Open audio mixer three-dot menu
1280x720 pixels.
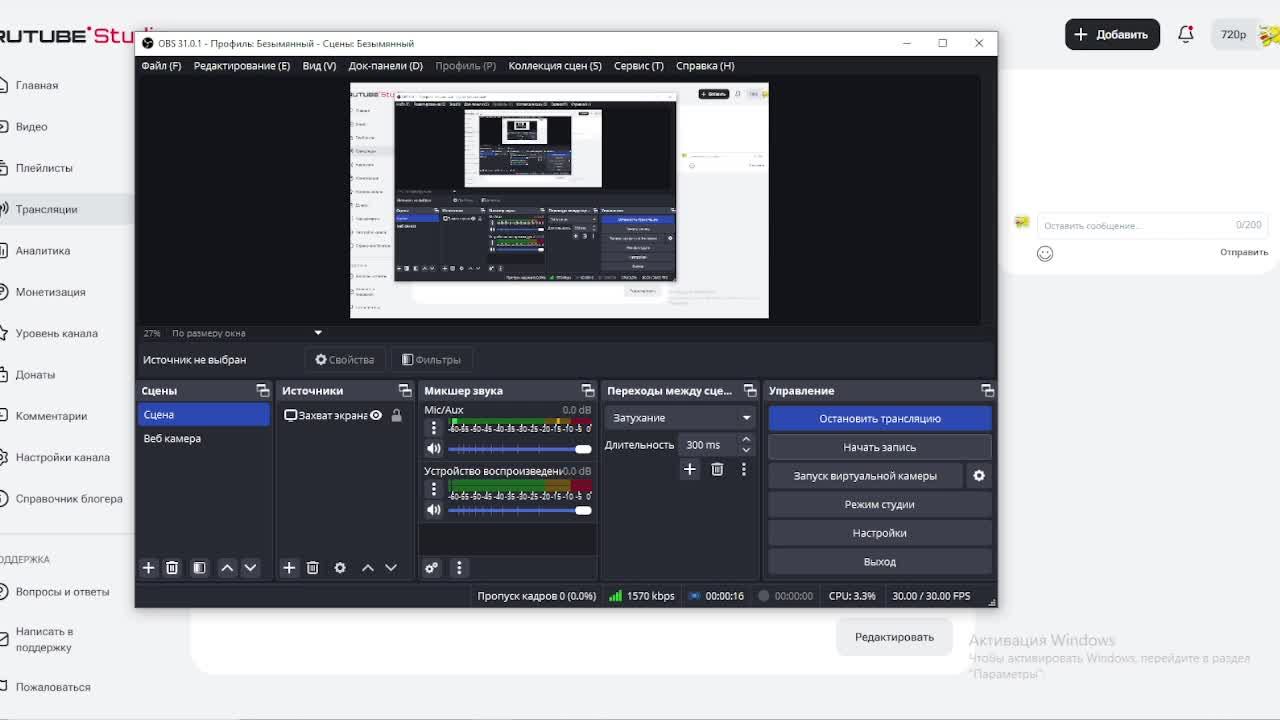459,568
